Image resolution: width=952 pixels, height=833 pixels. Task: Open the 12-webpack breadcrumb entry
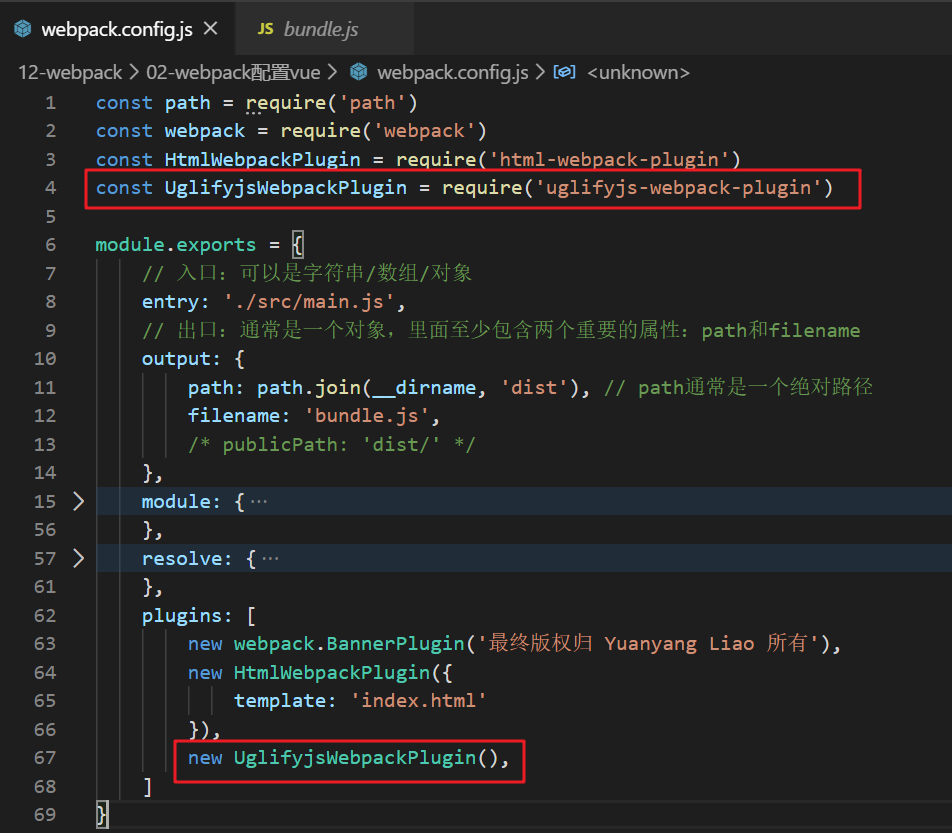click(x=69, y=72)
